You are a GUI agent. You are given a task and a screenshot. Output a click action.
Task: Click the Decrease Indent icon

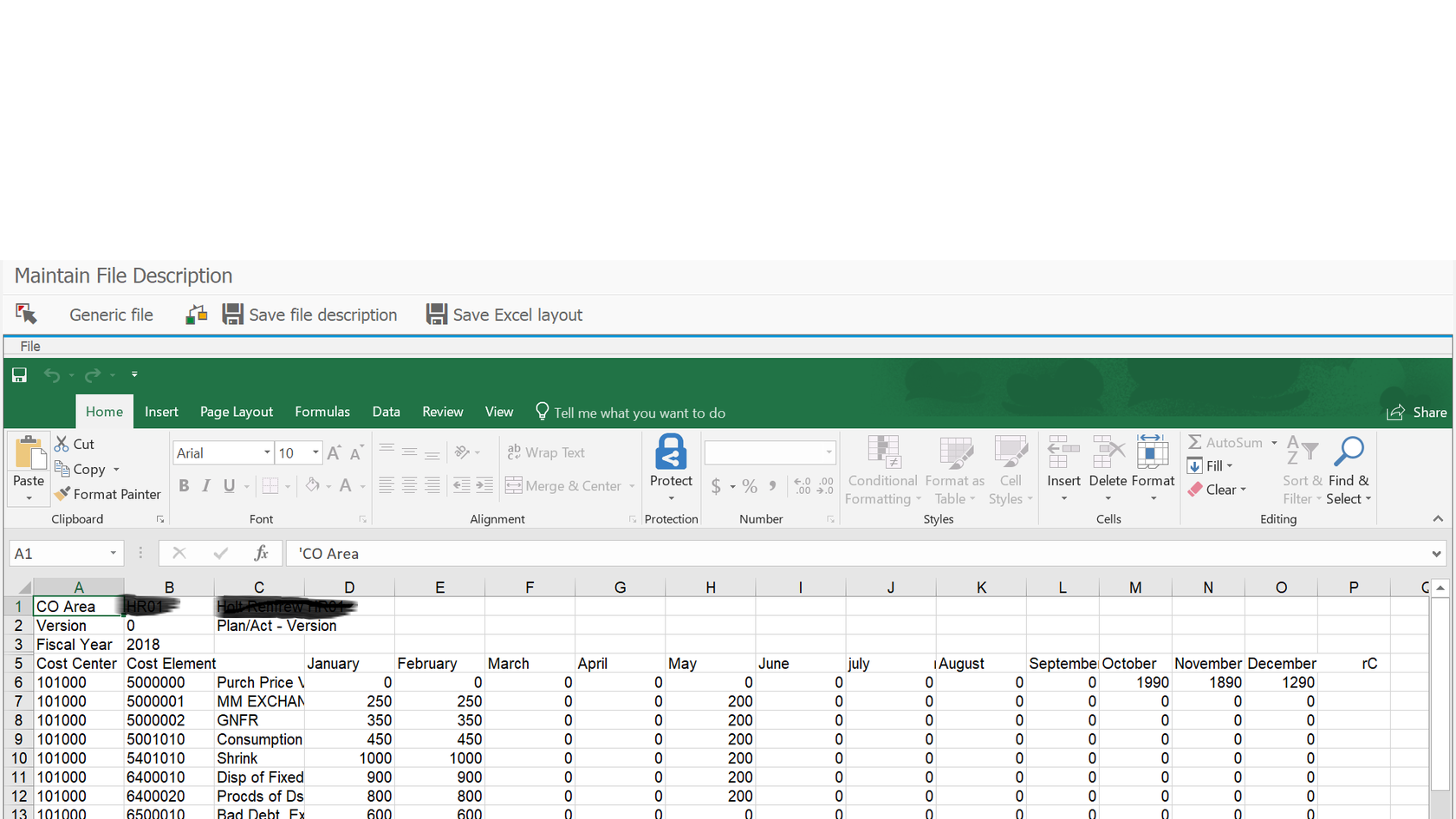pyautogui.click(x=462, y=486)
